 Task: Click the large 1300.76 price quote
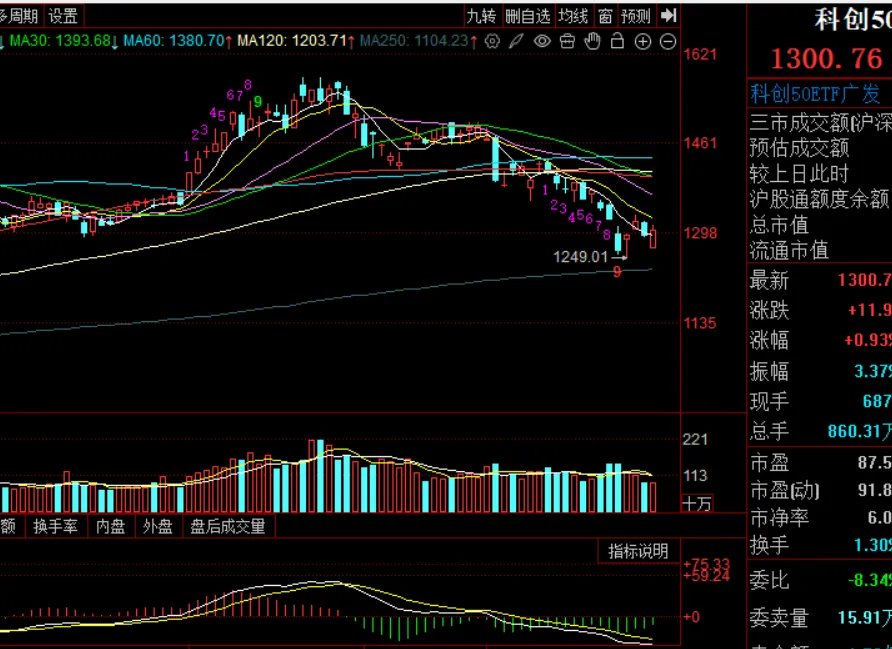(827, 59)
